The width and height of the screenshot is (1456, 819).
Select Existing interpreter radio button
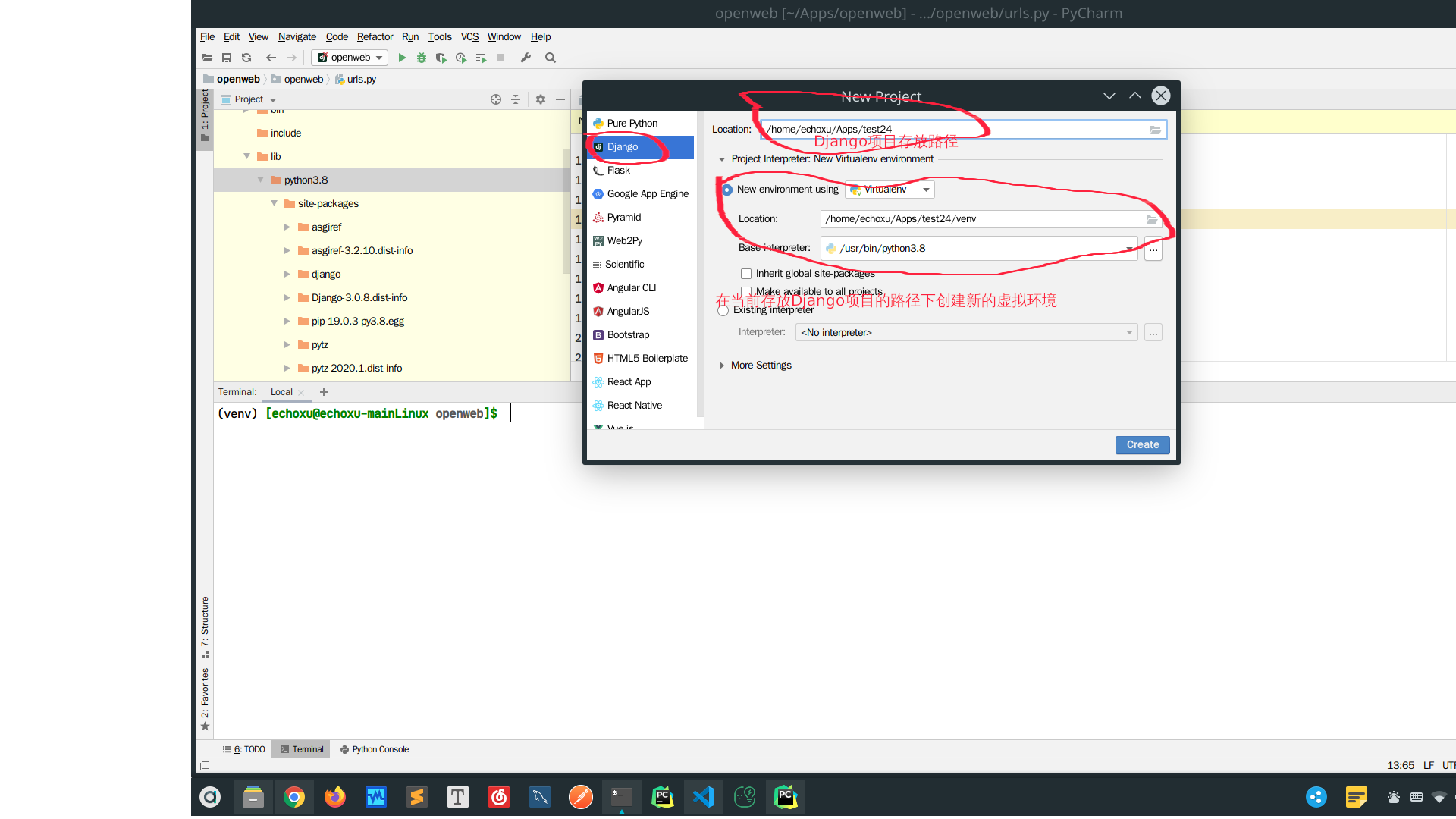point(725,310)
